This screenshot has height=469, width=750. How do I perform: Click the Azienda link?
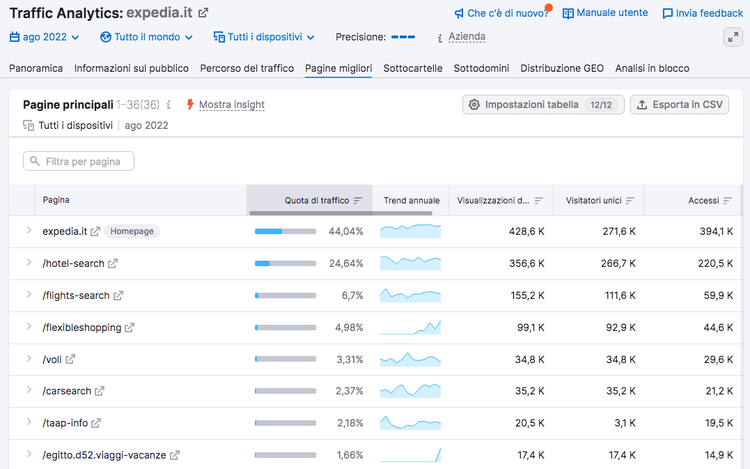[467, 37]
